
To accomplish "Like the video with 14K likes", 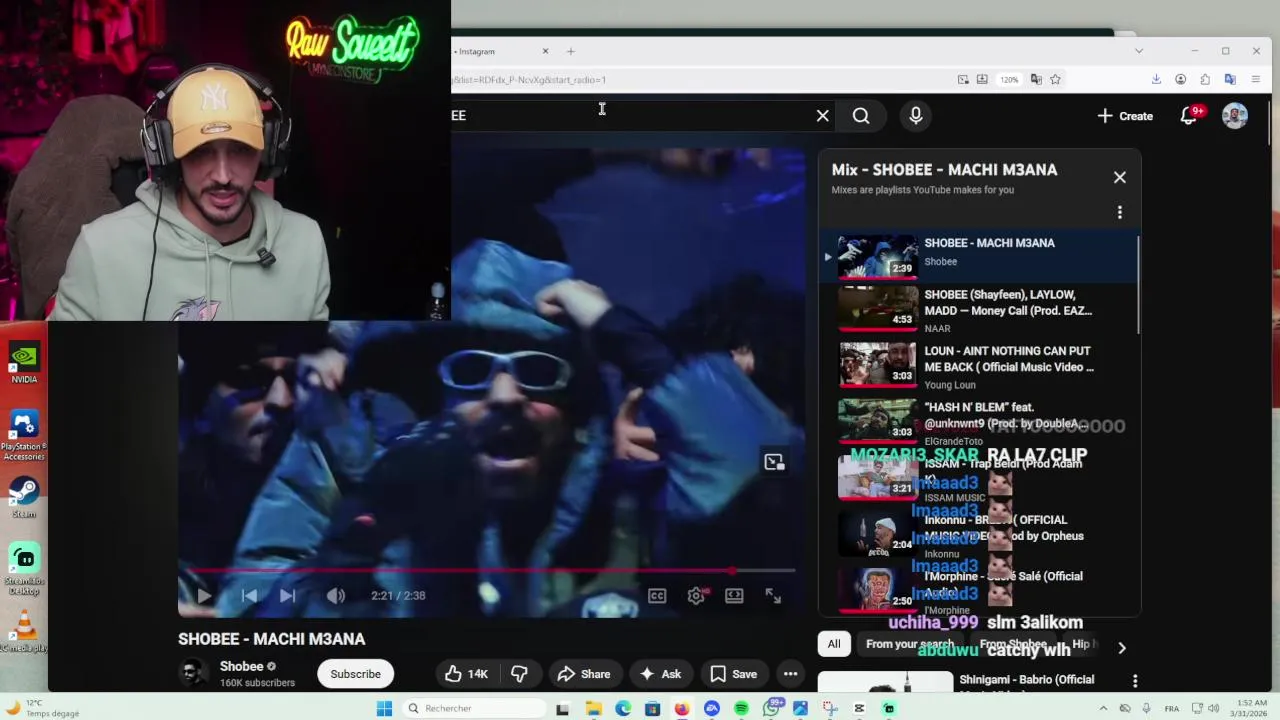I will (x=467, y=674).
